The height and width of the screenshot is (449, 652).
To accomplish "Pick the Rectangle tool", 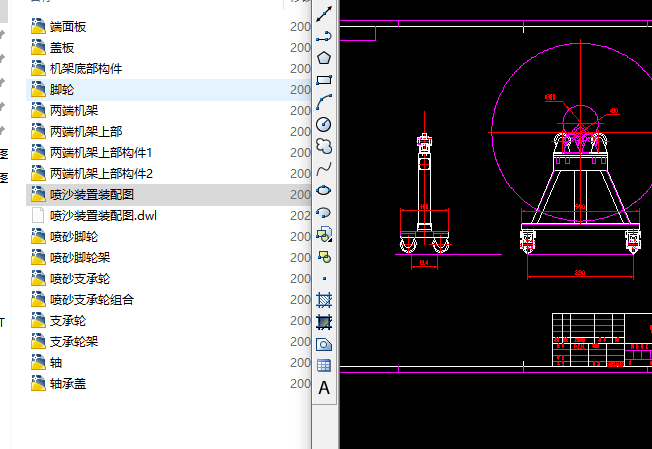I will click(x=324, y=80).
